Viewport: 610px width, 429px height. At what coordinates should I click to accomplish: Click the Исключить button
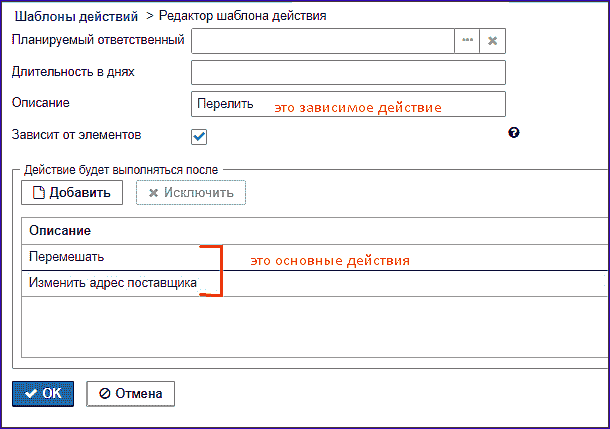pyautogui.click(x=191, y=193)
